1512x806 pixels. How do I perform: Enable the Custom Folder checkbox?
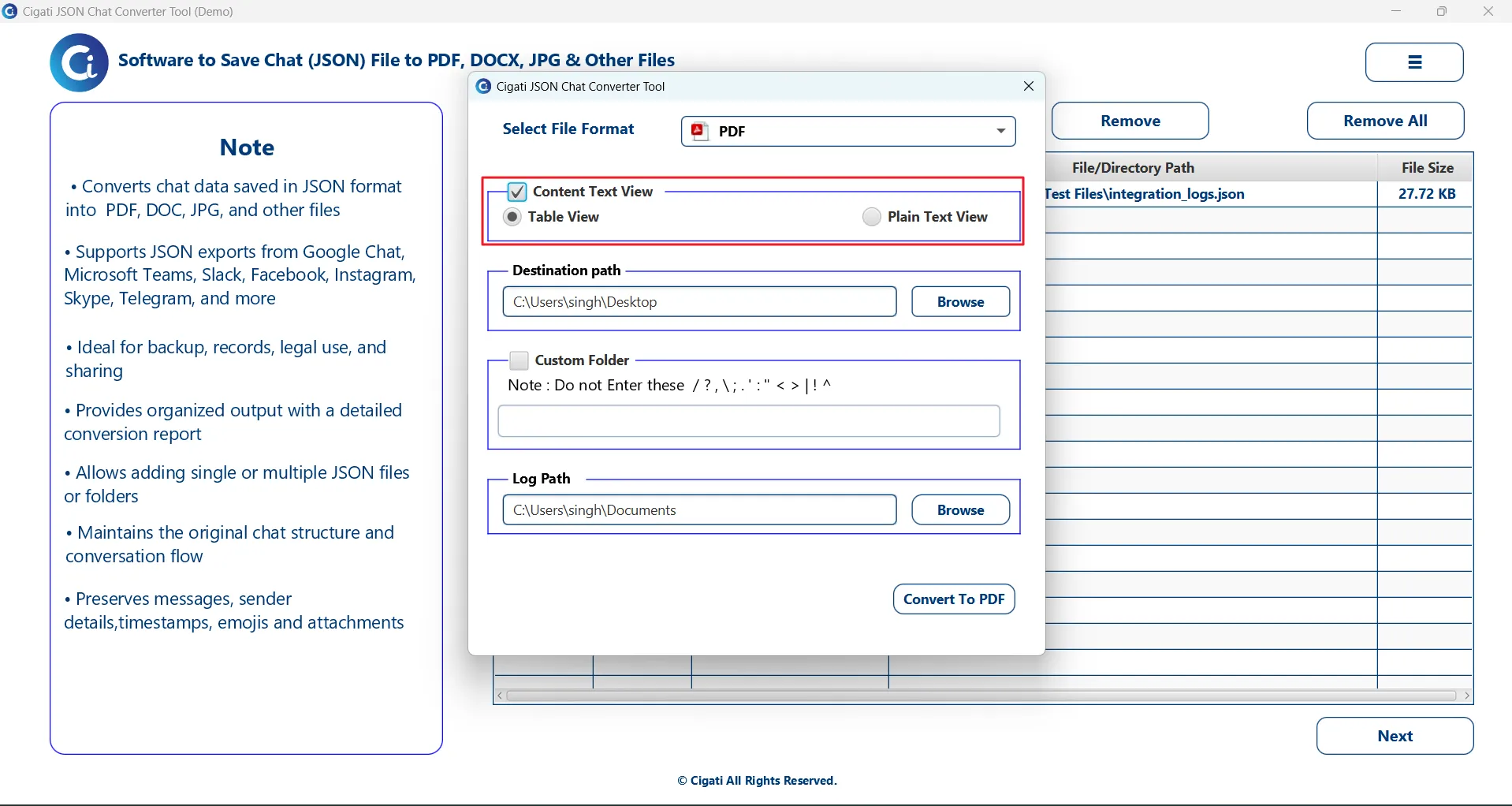click(x=519, y=360)
